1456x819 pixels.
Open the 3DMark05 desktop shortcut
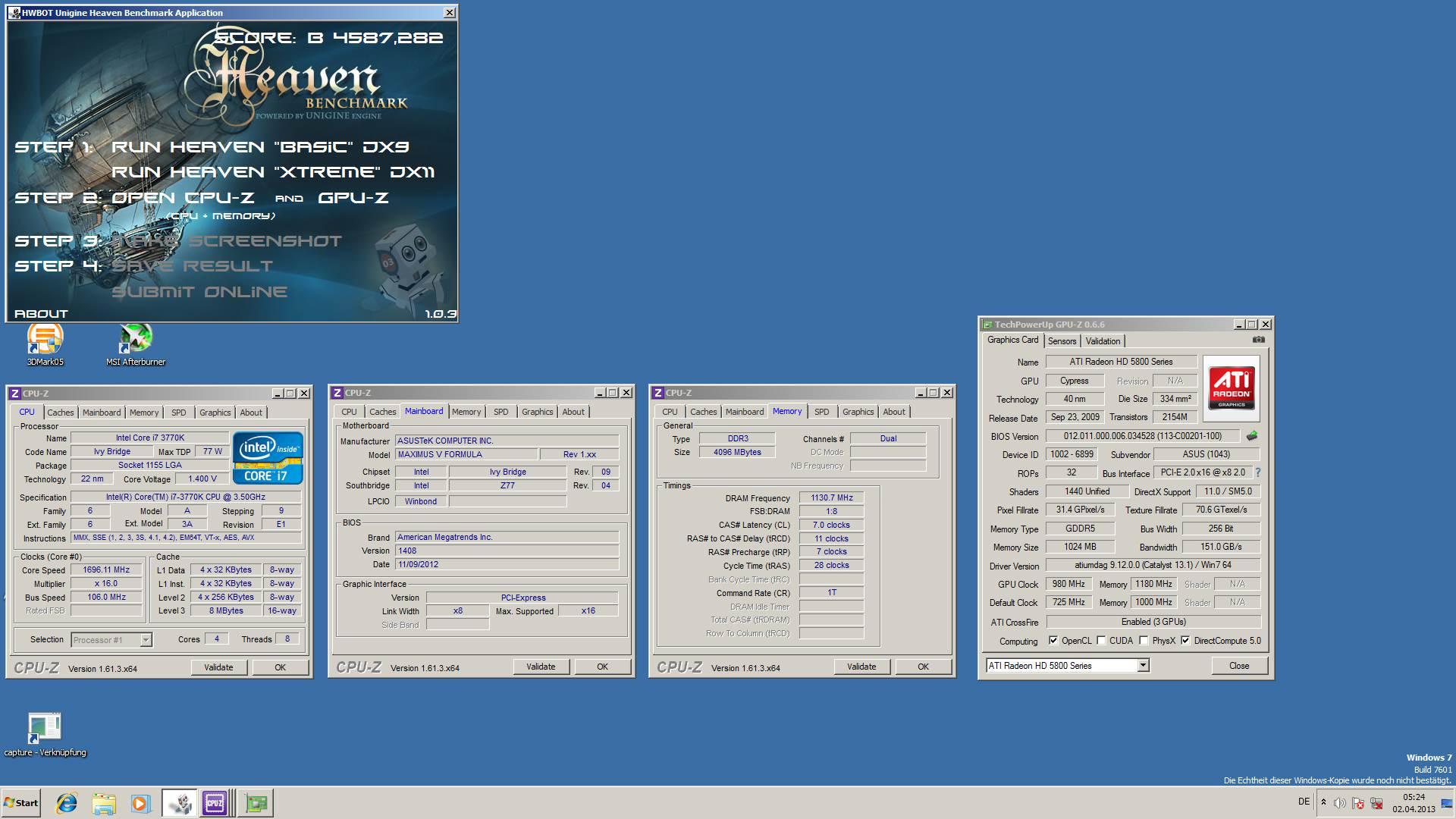pyautogui.click(x=45, y=346)
